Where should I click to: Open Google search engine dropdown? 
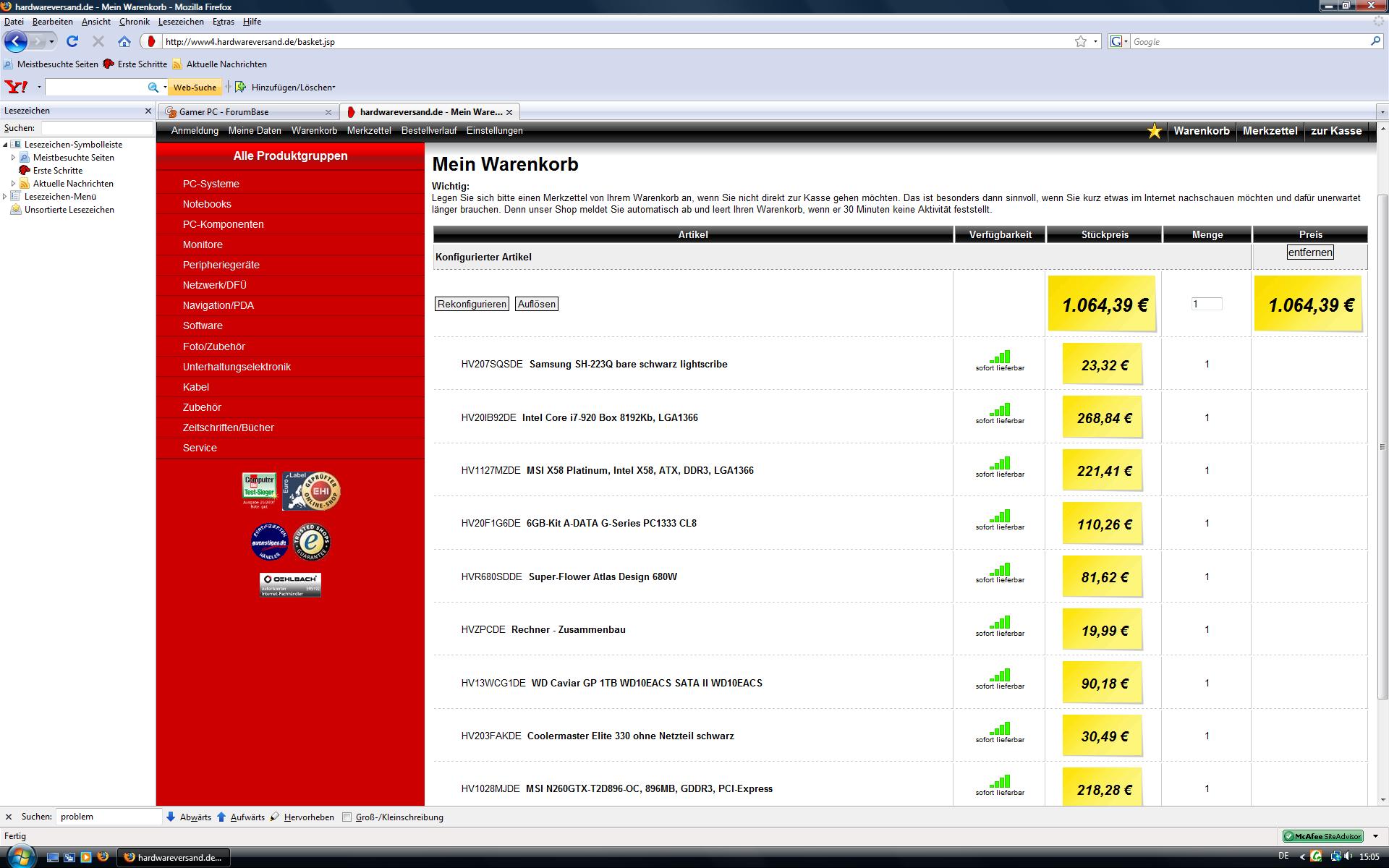coord(1119,42)
